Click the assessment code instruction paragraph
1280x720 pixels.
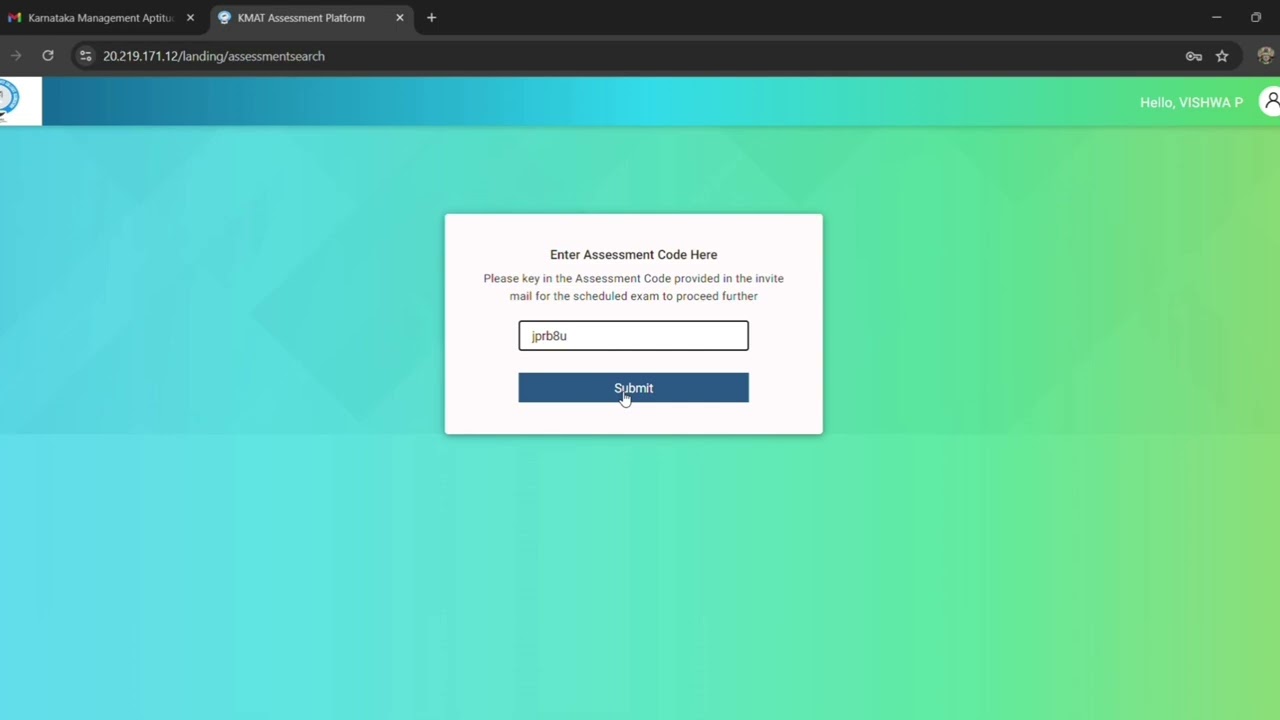coord(633,287)
